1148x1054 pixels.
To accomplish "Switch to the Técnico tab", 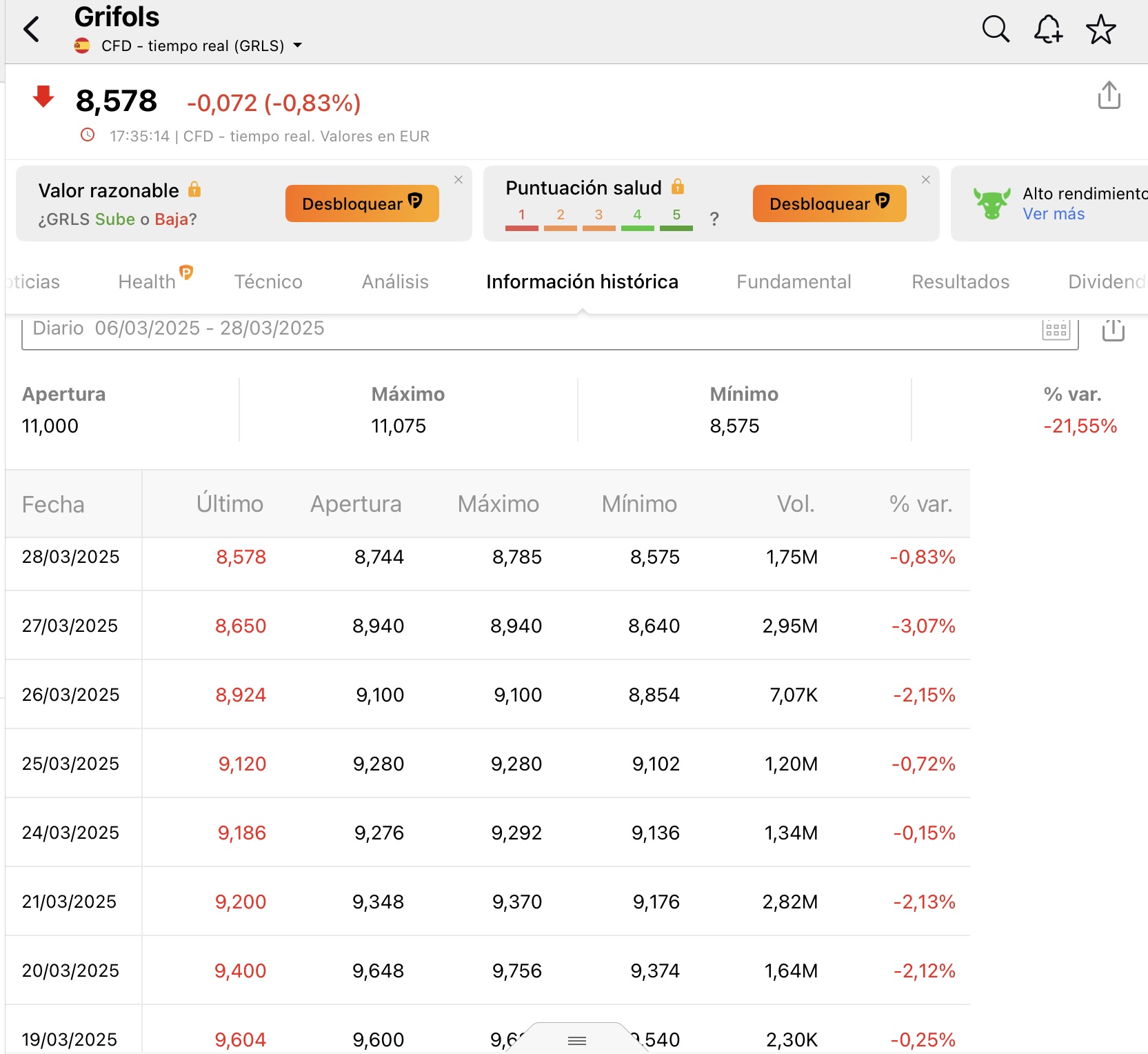I will pyautogui.click(x=268, y=281).
